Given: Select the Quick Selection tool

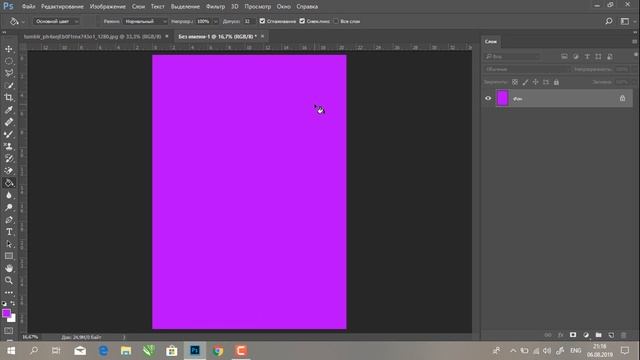Looking at the screenshot, I should point(9,85).
